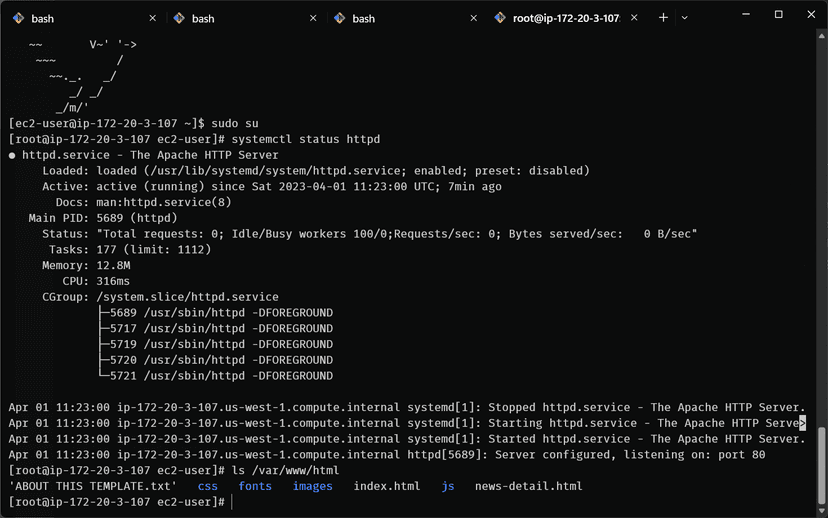
Task: Close the root@ip-172-20-3-107 tab
Action: [x=634, y=18]
